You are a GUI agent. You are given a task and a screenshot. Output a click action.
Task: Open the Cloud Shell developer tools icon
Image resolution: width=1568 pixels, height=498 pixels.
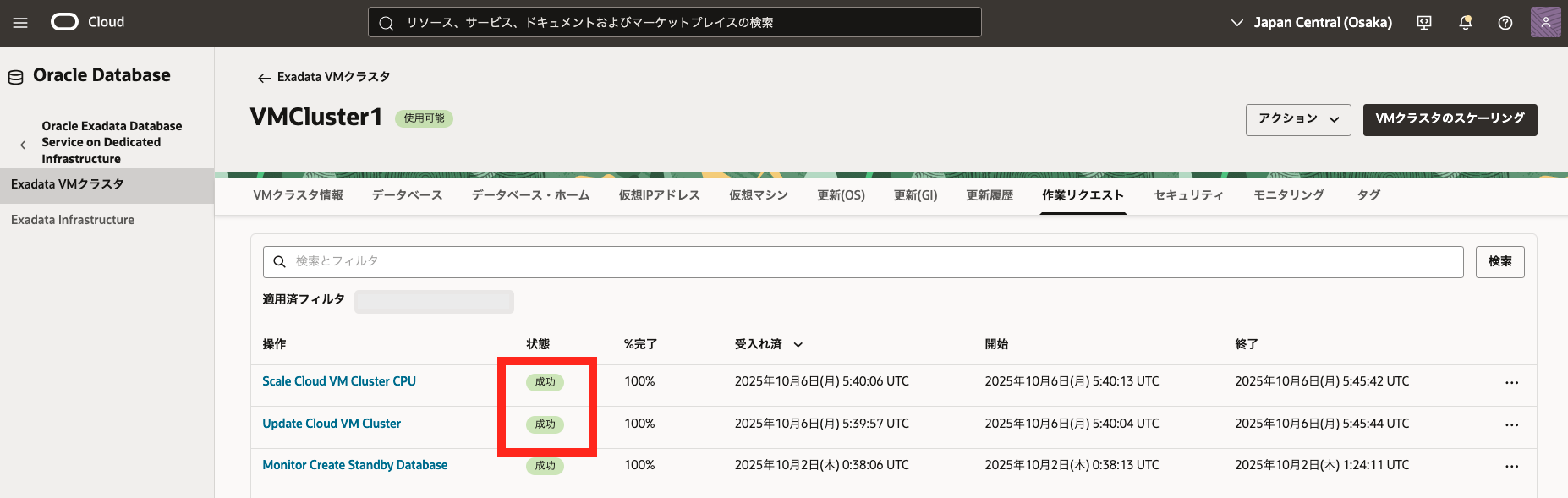tap(1424, 23)
